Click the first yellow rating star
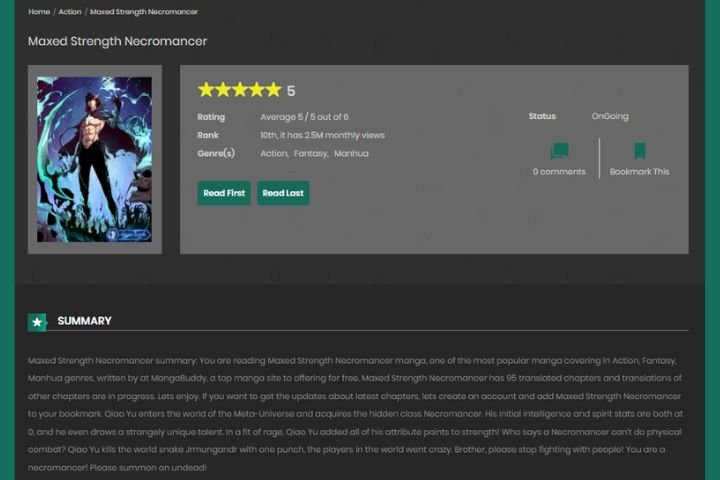The height and width of the screenshot is (480, 720). [206, 90]
